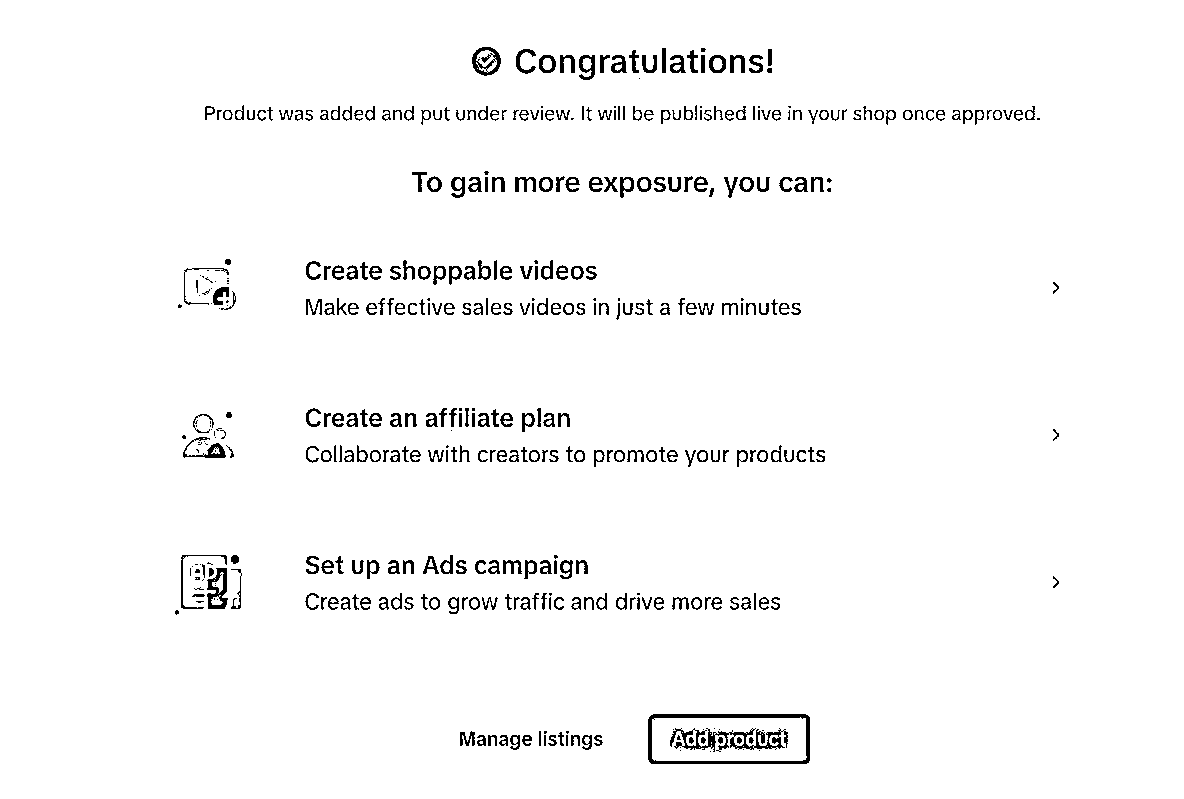The height and width of the screenshot is (799, 1184).
Task: Click the Congratulations! heading
Action: point(644,62)
